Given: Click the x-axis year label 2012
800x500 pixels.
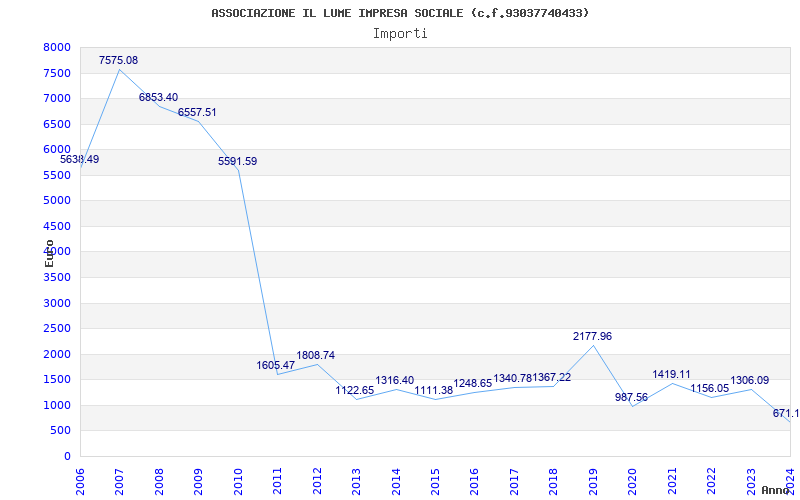Looking at the screenshot, I should pos(317,482).
